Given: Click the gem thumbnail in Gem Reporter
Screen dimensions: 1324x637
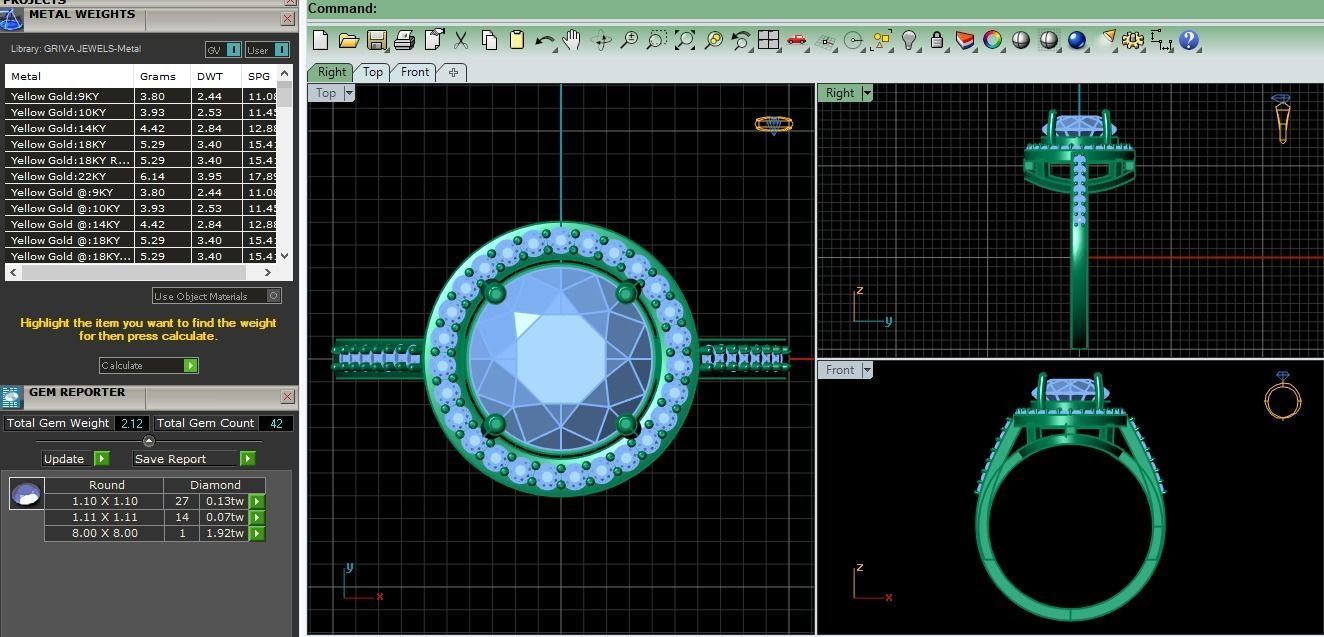Looking at the screenshot, I should pos(26,493).
